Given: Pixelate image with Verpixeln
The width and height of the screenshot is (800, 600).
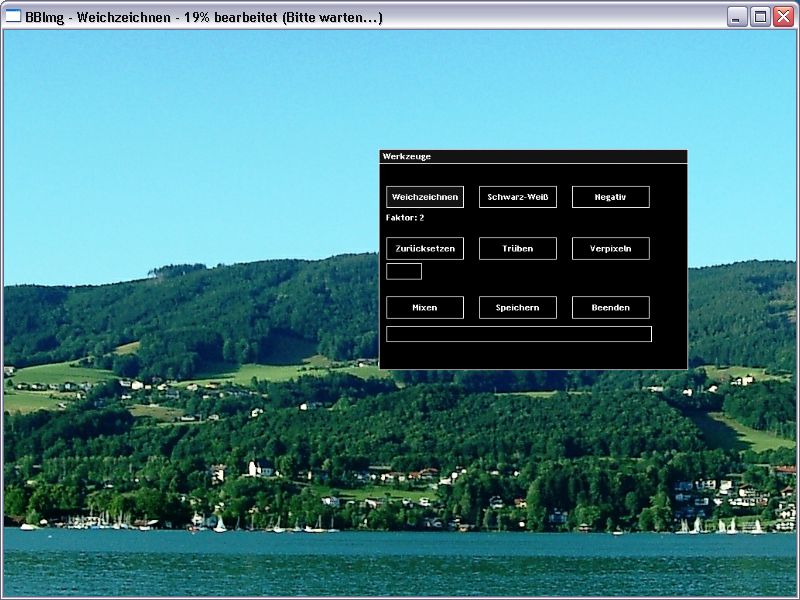Looking at the screenshot, I should pos(610,248).
